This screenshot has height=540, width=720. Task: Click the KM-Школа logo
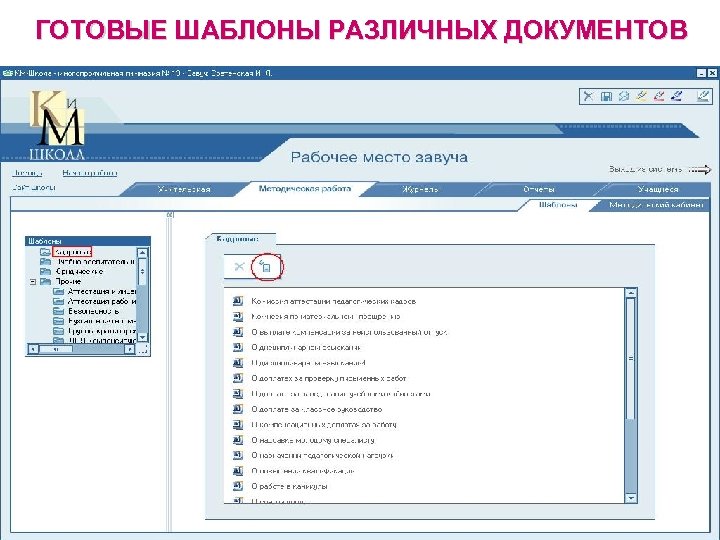[57, 125]
